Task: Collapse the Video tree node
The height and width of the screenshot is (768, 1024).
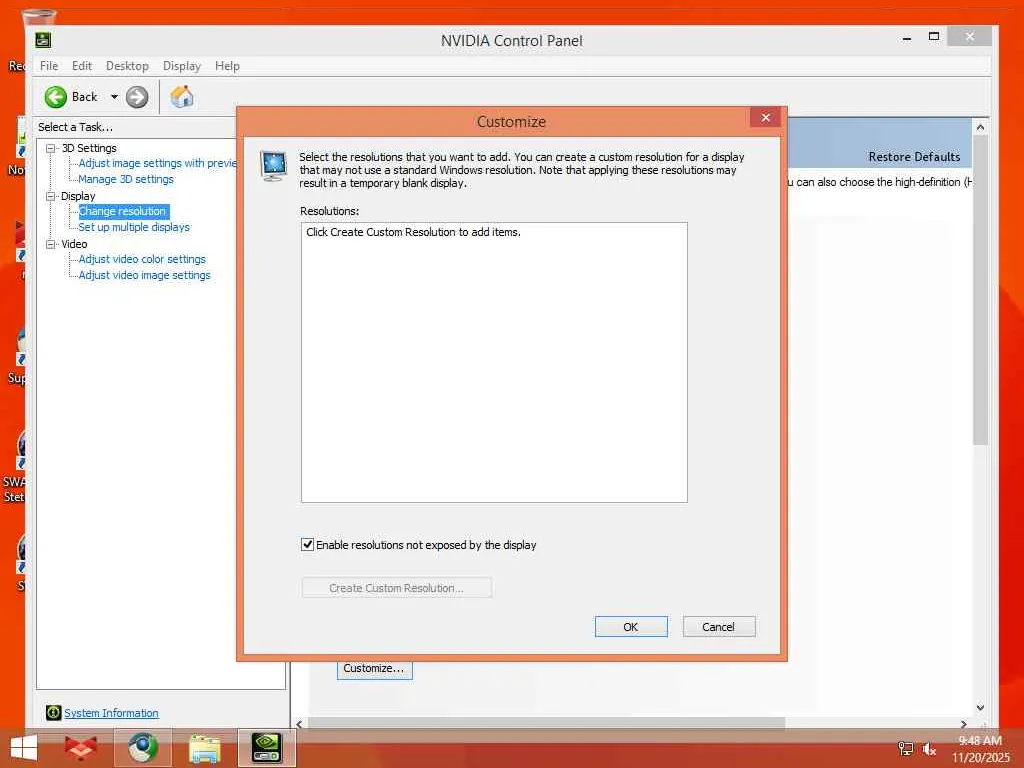Action: pos(50,244)
